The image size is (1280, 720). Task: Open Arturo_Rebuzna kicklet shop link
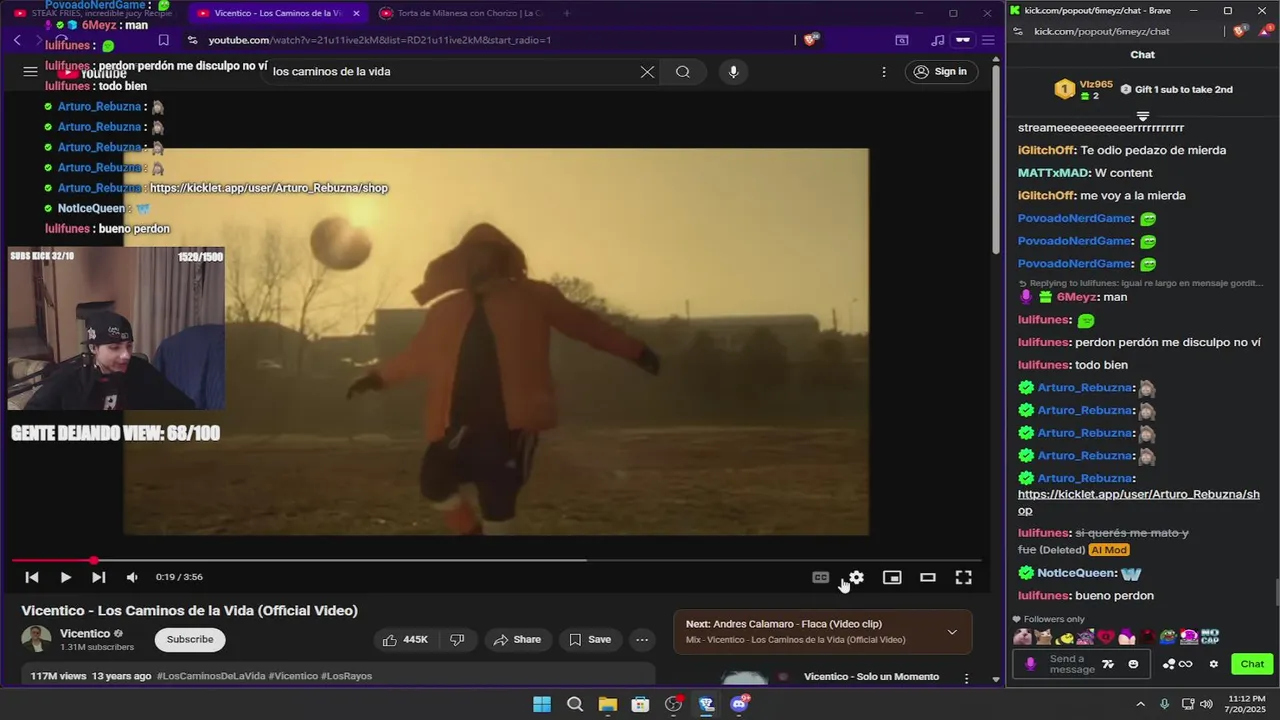pos(1139,502)
